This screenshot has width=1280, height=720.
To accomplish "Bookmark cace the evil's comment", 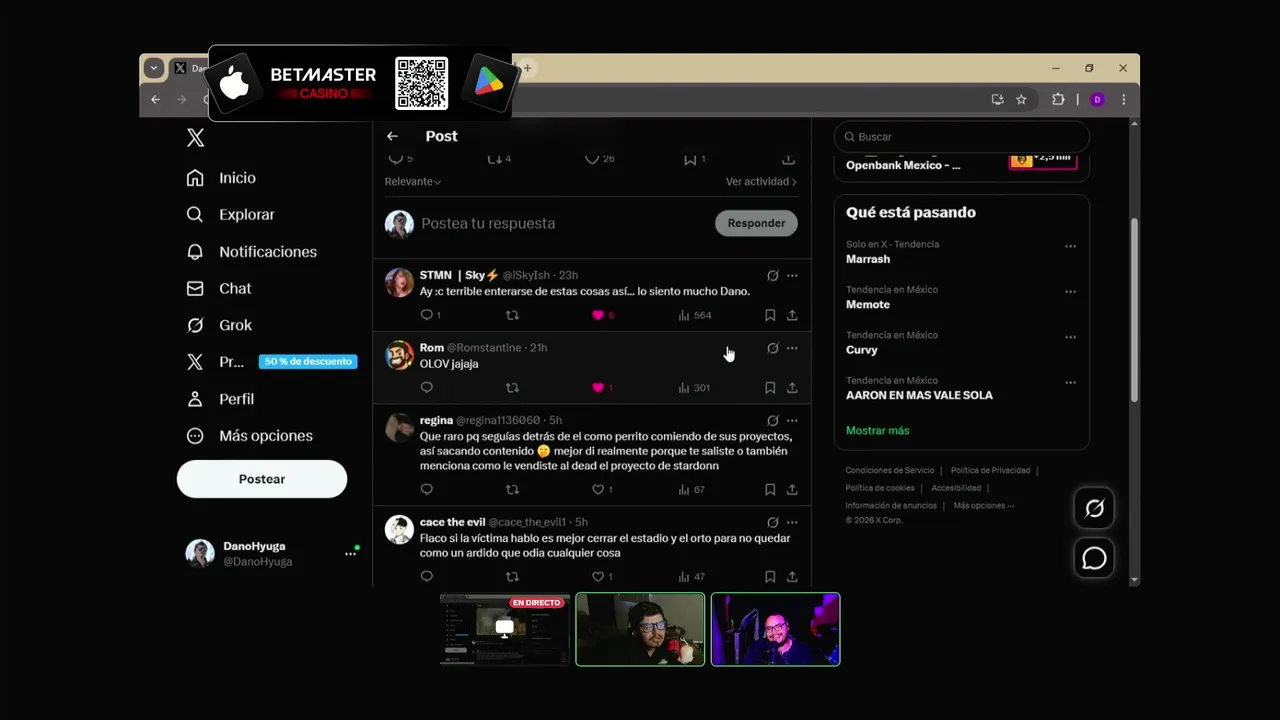I will [770, 576].
